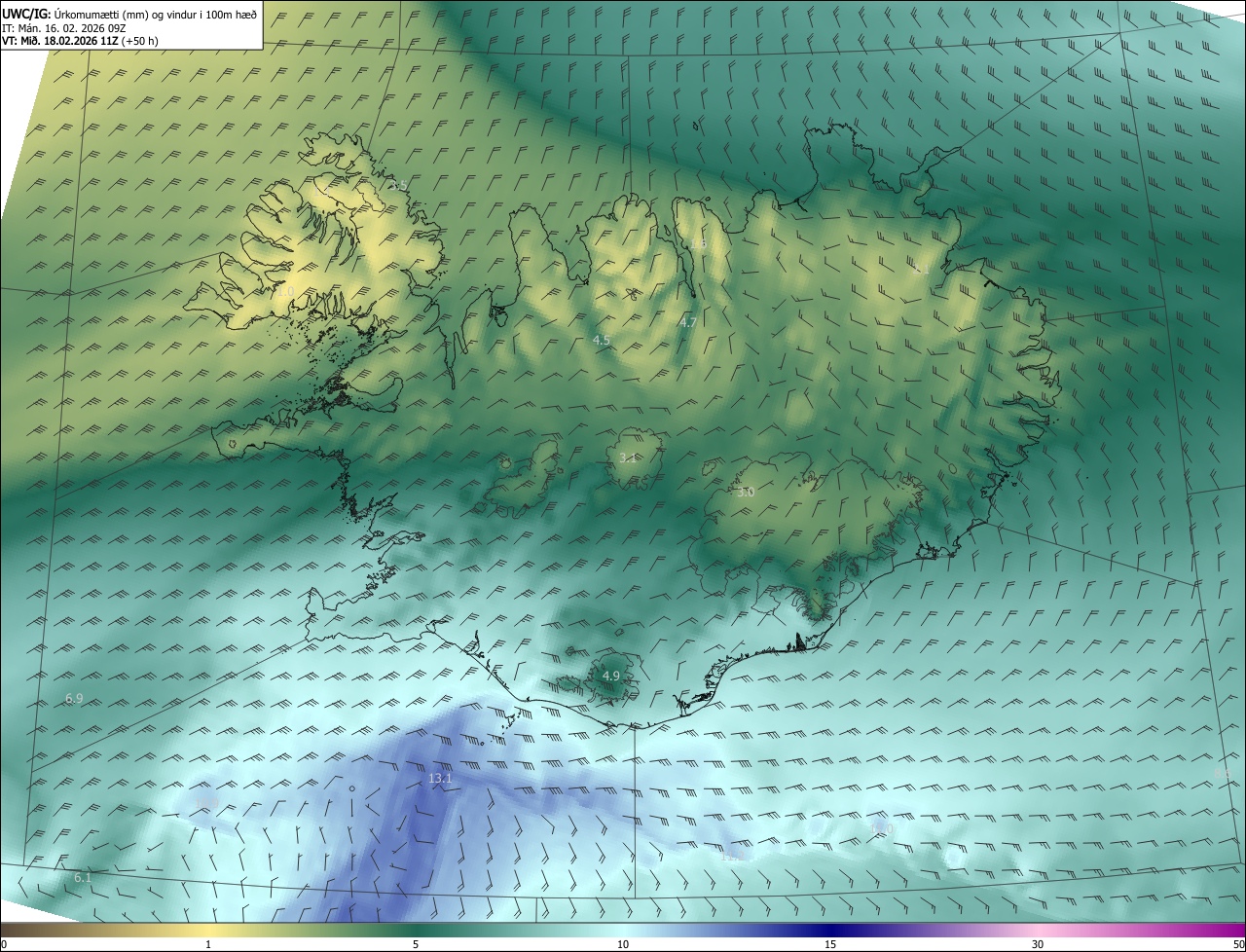Select the 4.5 value label in north Iceland
This screenshot has height=952, width=1246.
[x=602, y=340]
